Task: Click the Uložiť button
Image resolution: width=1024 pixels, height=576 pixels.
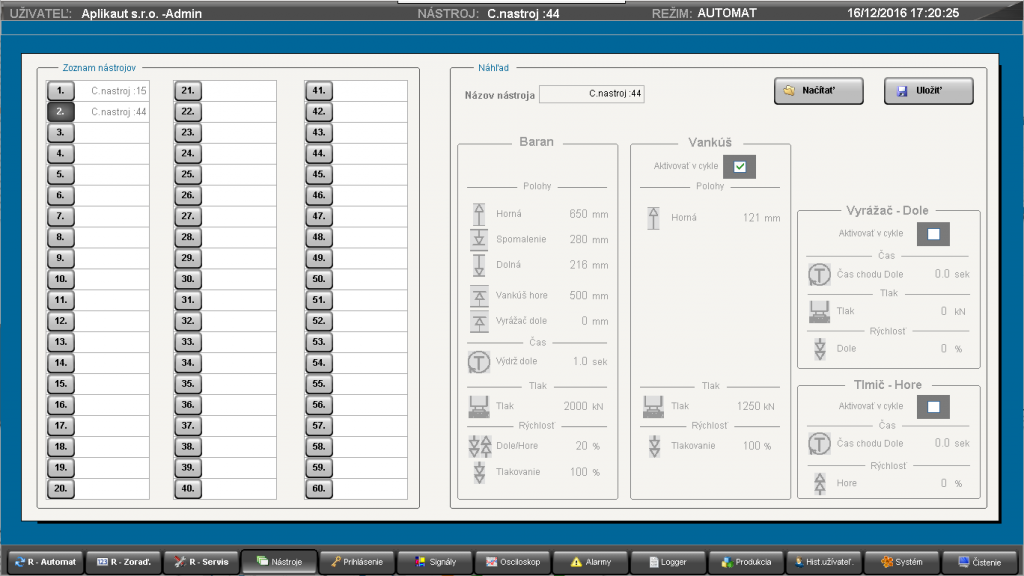Action: point(928,91)
